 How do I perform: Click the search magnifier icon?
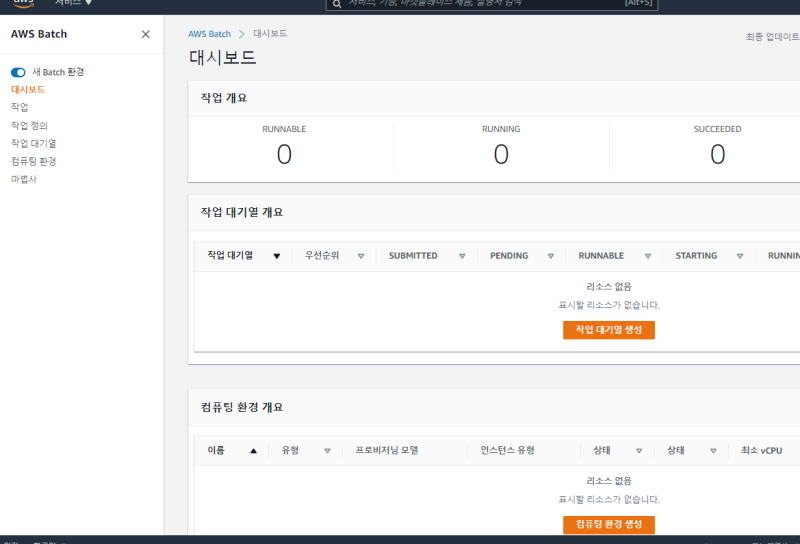(x=337, y=4)
